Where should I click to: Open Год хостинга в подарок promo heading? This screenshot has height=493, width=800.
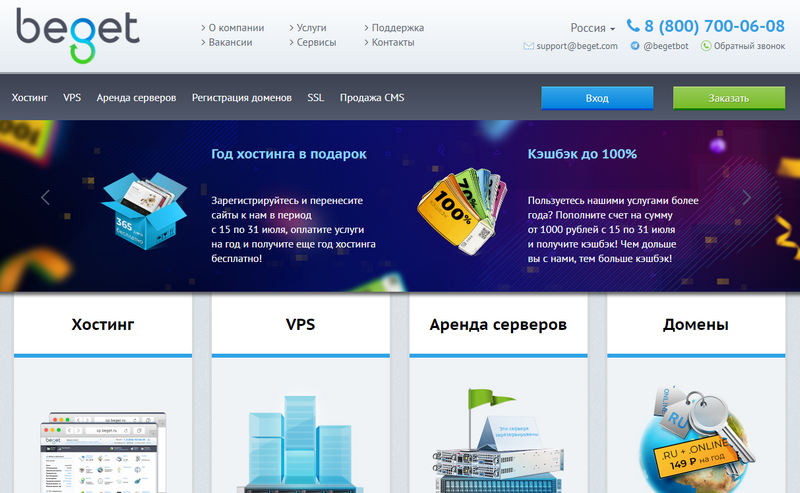pos(289,154)
